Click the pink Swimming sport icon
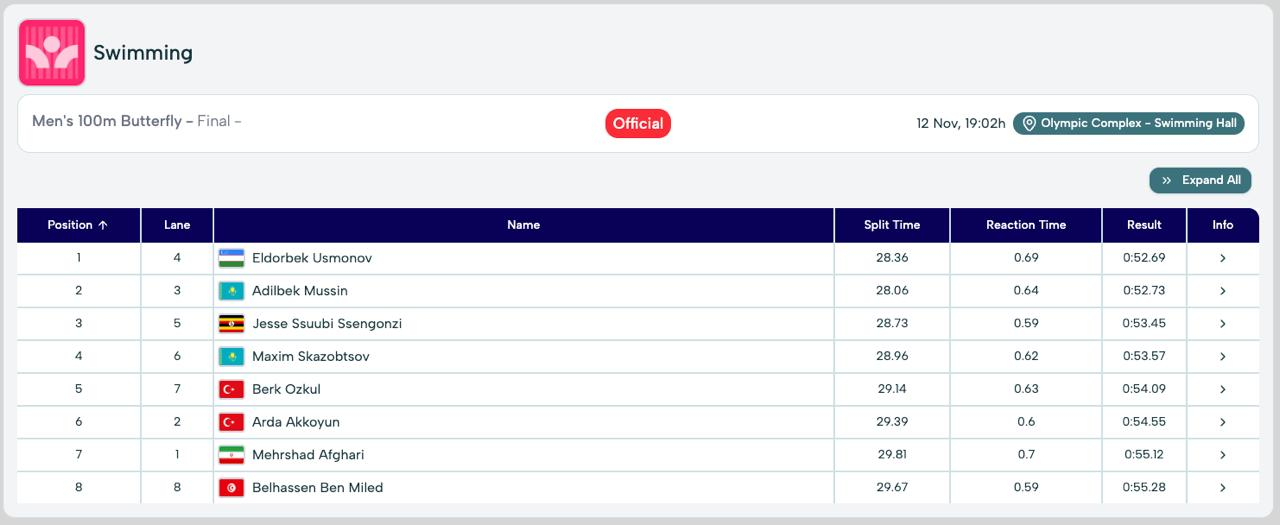Viewport: 1280px width, 525px height. pos(52,53)
